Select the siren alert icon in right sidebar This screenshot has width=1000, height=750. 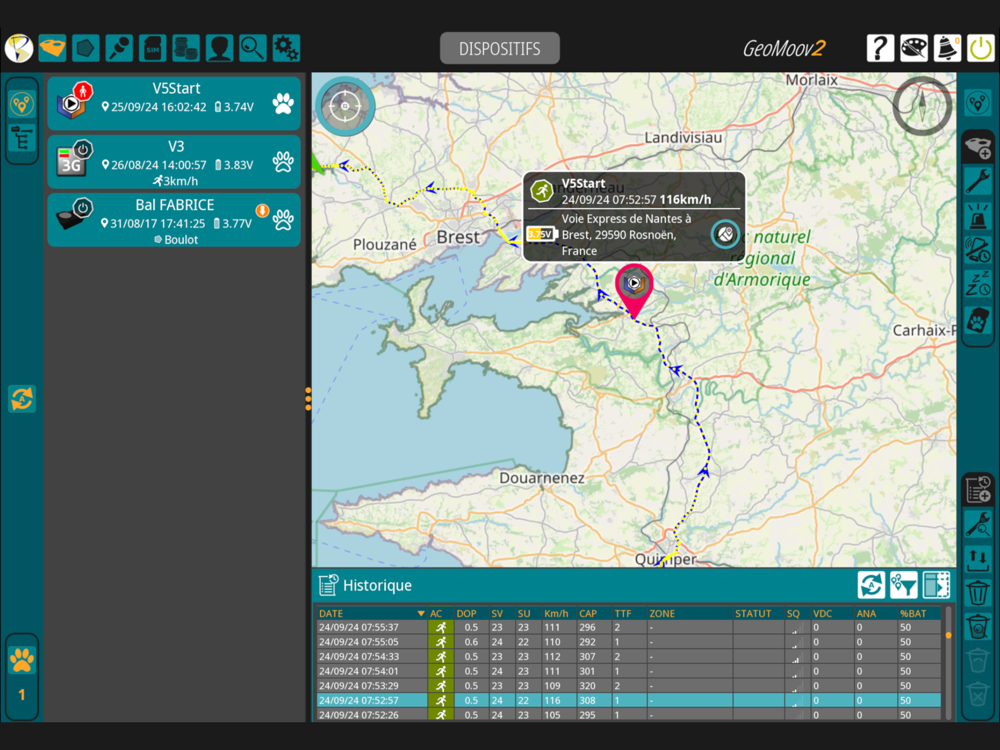tap(977, 215)
